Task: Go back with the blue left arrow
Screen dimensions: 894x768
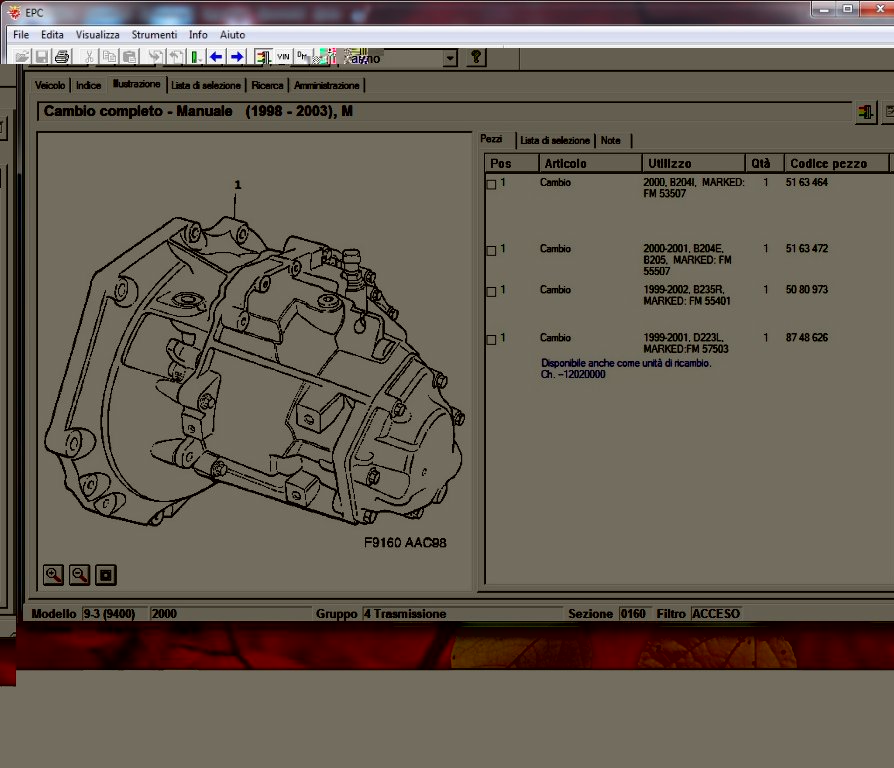Action: pos(216,57)
